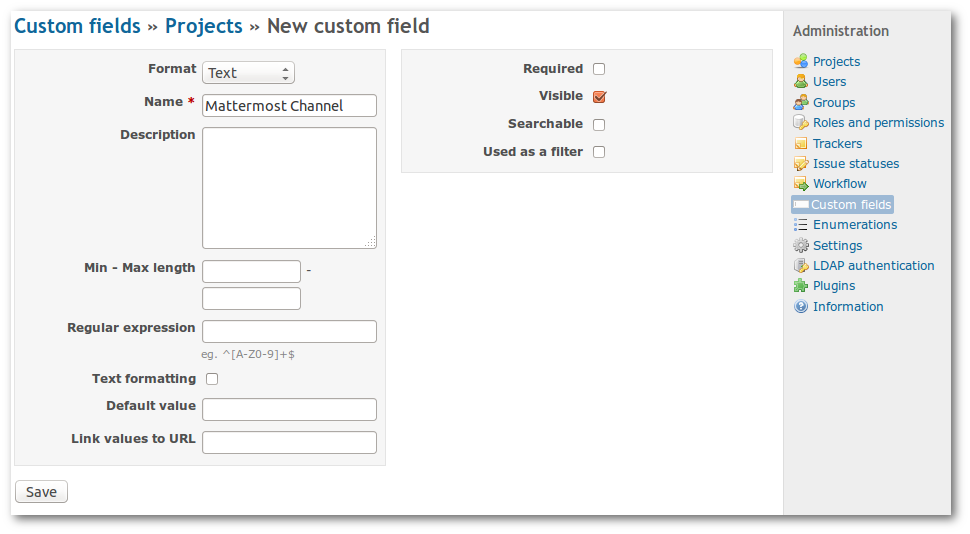Open the Enumerations menu item
This screenshot has width=970, height=534.
[x=855, y=225]
